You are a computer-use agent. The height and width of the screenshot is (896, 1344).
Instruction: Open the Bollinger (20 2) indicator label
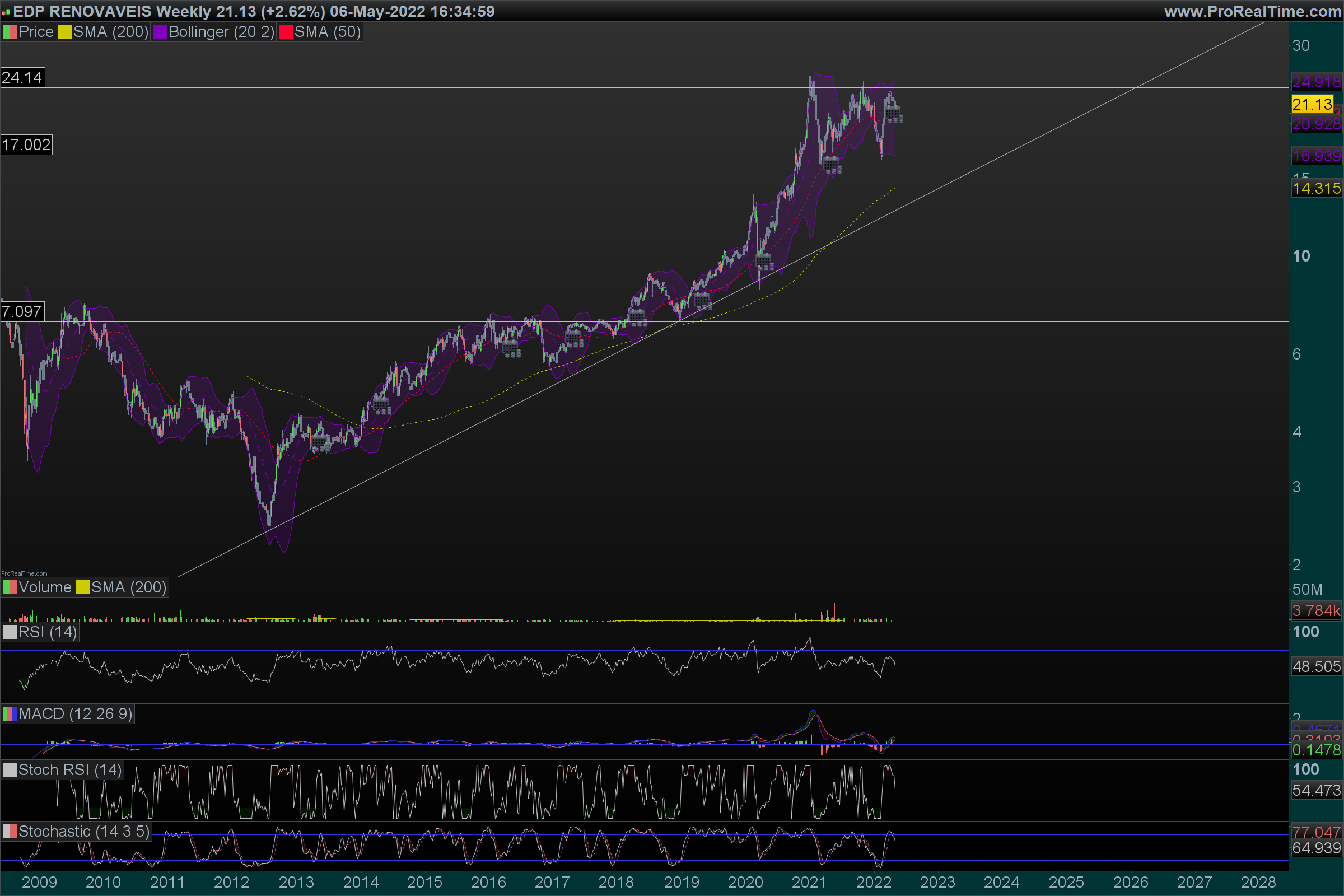[x=221, y=32]
